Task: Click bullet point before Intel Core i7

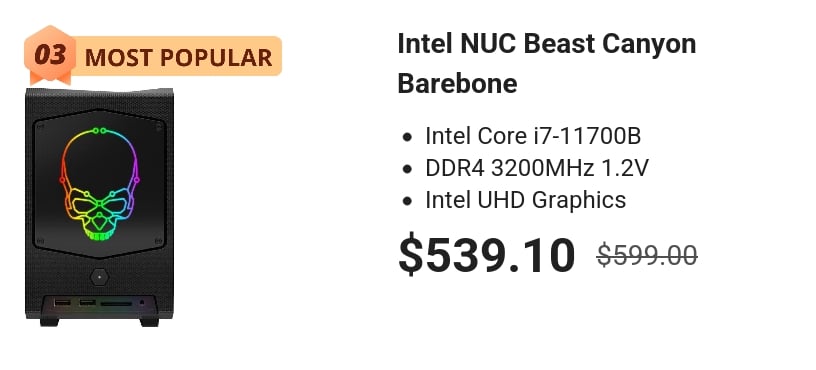Action: click(407, 138)
